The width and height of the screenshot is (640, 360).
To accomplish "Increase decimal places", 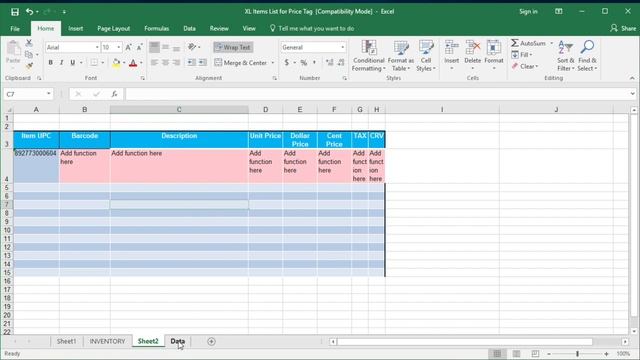I will click(x=330, y=62).
